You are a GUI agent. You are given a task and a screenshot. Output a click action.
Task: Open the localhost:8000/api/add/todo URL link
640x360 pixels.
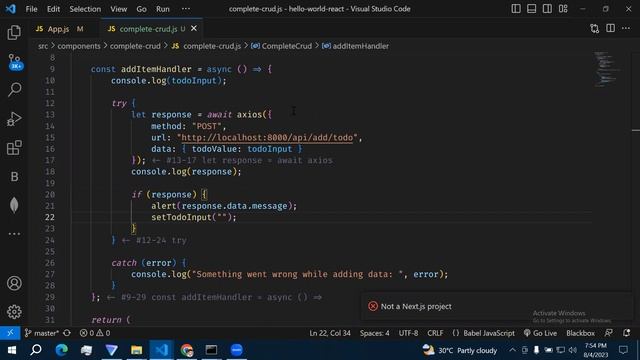pos(267,138)
